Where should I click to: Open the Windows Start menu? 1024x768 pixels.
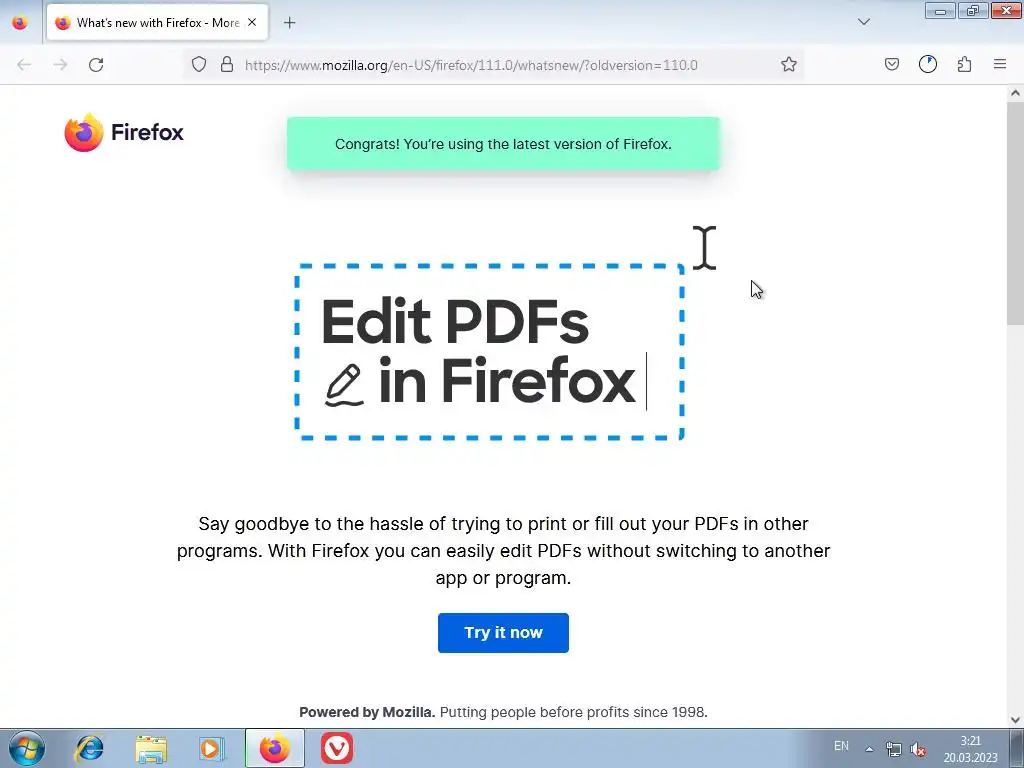[27, 748]
